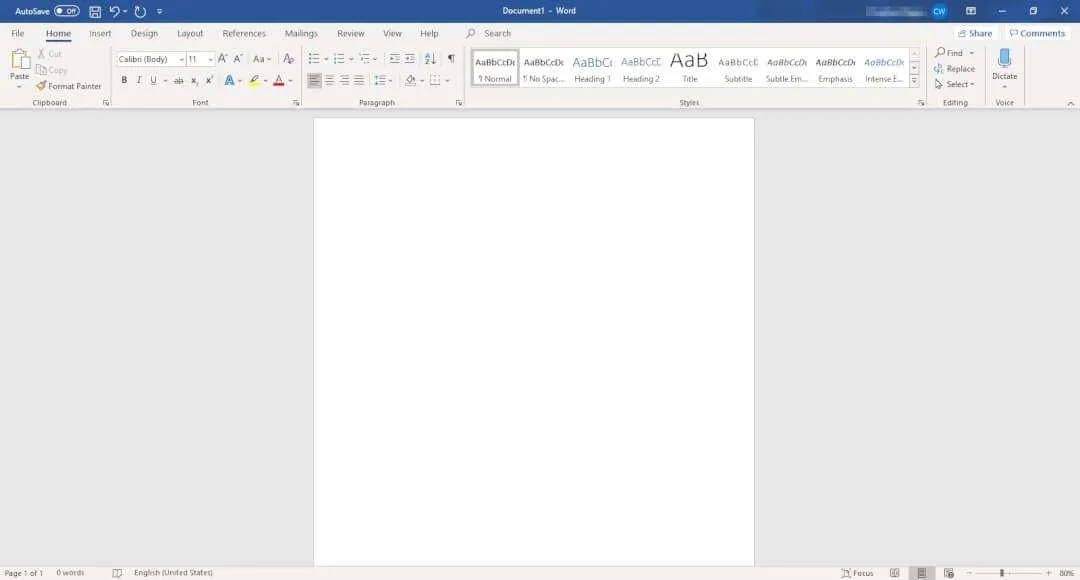Viewport: 1080px width, 580px height.
Task: Activate the Format Painter
Action: (x=69, y=86)
